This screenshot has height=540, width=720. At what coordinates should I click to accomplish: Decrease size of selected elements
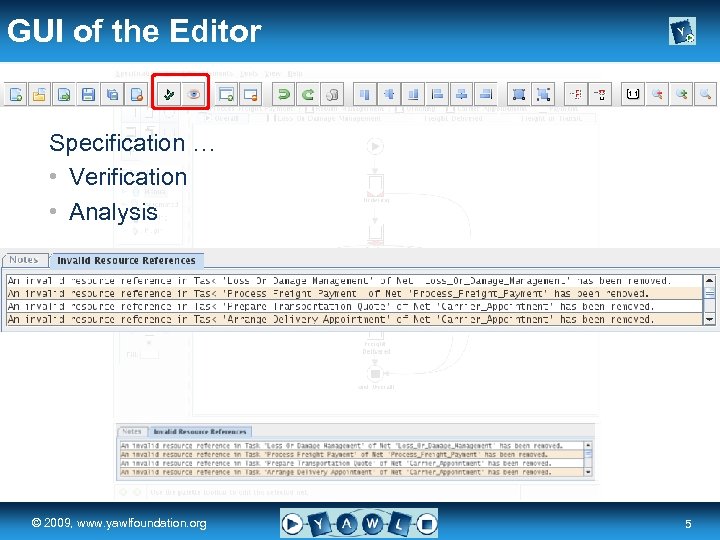[x=543, y=95]
